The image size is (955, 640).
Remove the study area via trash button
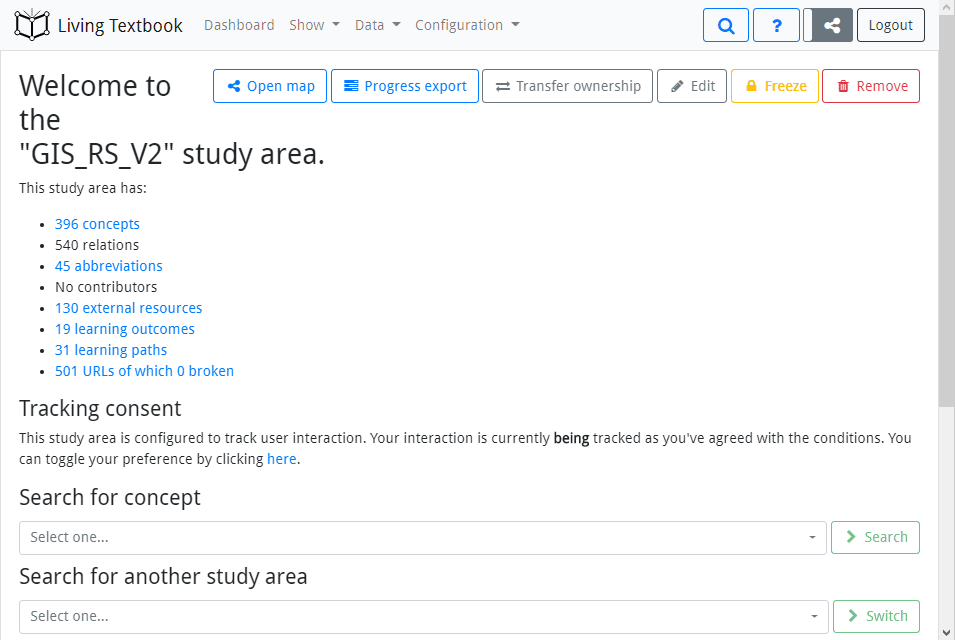871,86
